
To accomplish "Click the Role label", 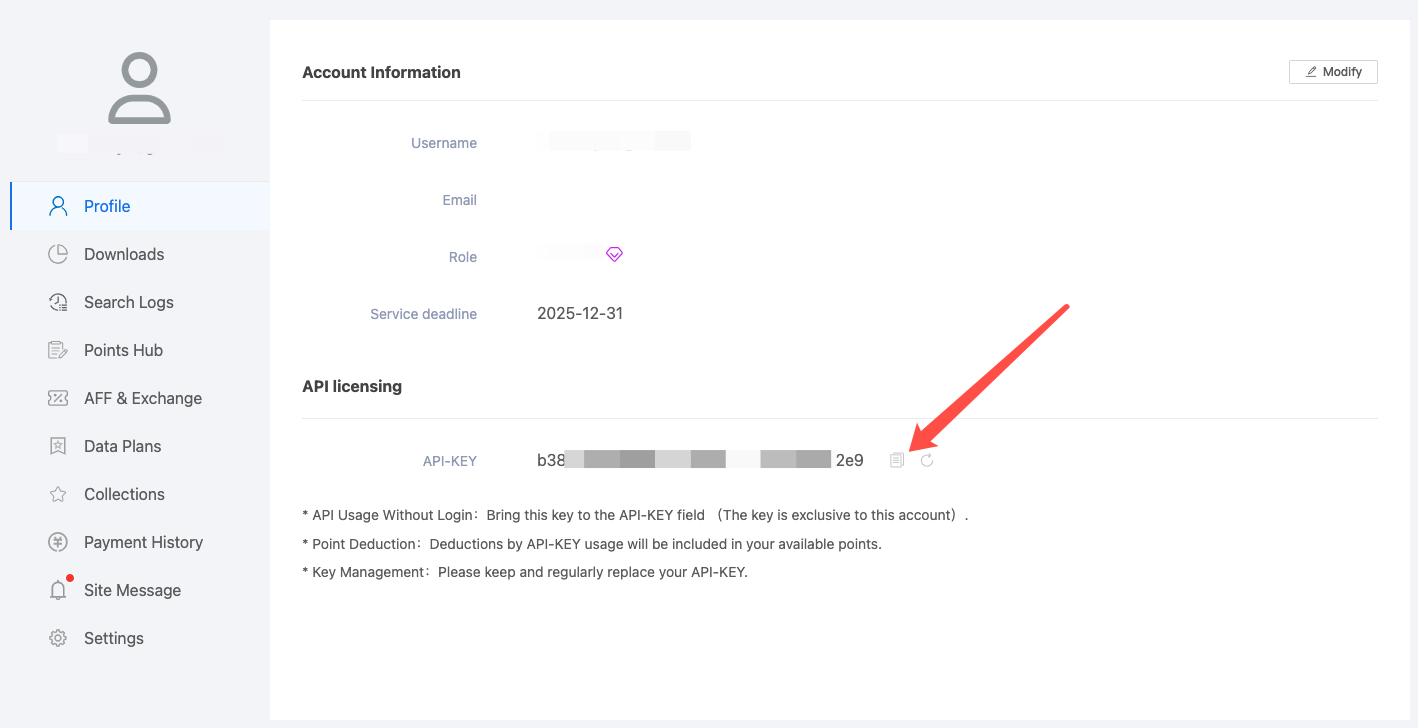I will pos(463,257).
